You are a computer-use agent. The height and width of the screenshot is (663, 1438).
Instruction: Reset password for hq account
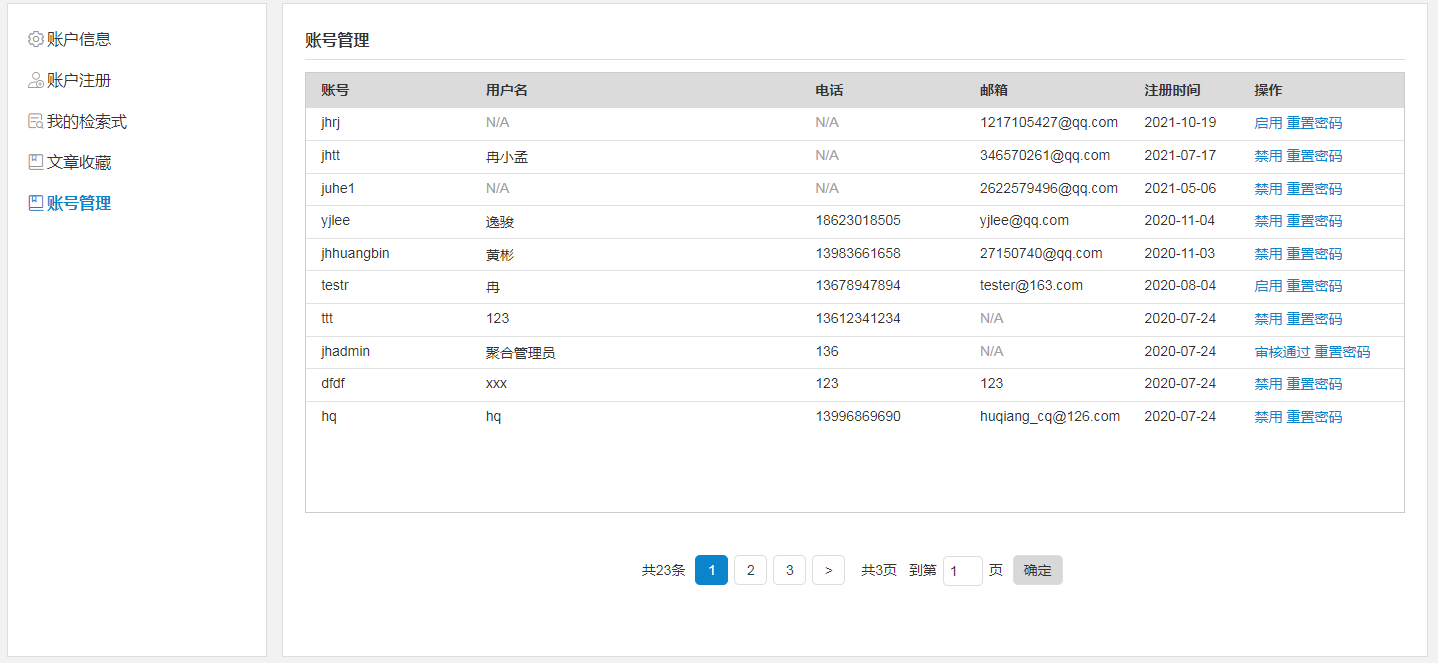1314,417
